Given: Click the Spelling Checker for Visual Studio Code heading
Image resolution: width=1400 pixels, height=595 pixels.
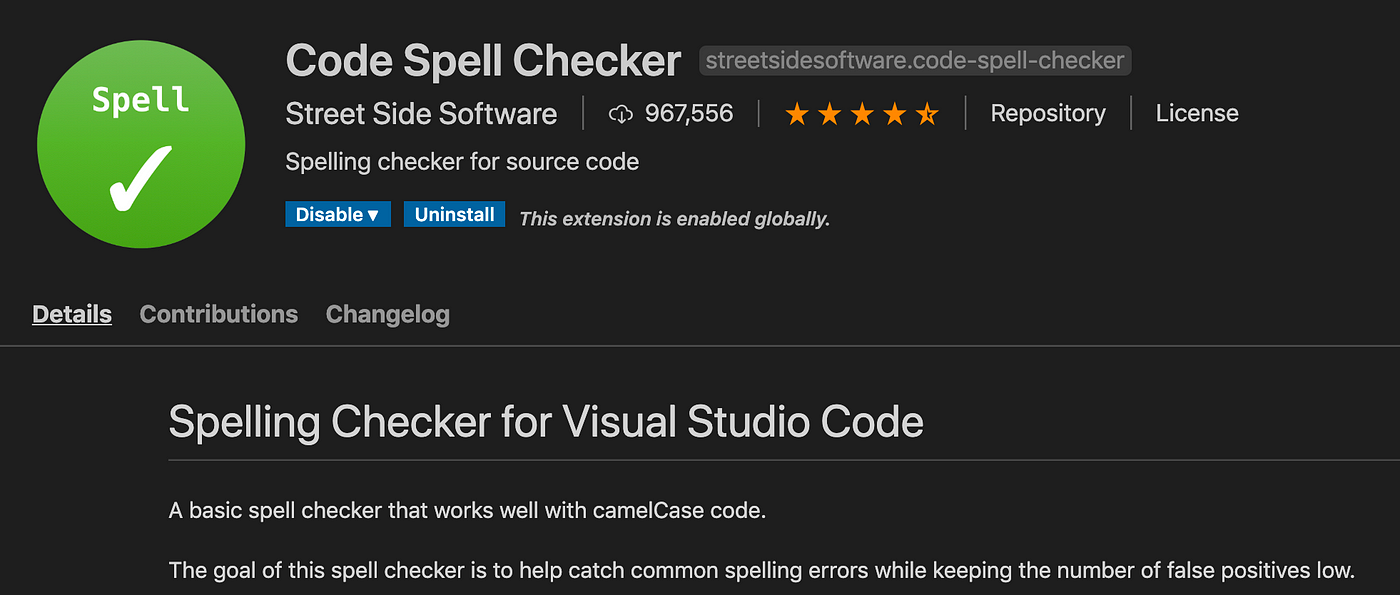Looking at the screenshot, I should tap(546, 422).
